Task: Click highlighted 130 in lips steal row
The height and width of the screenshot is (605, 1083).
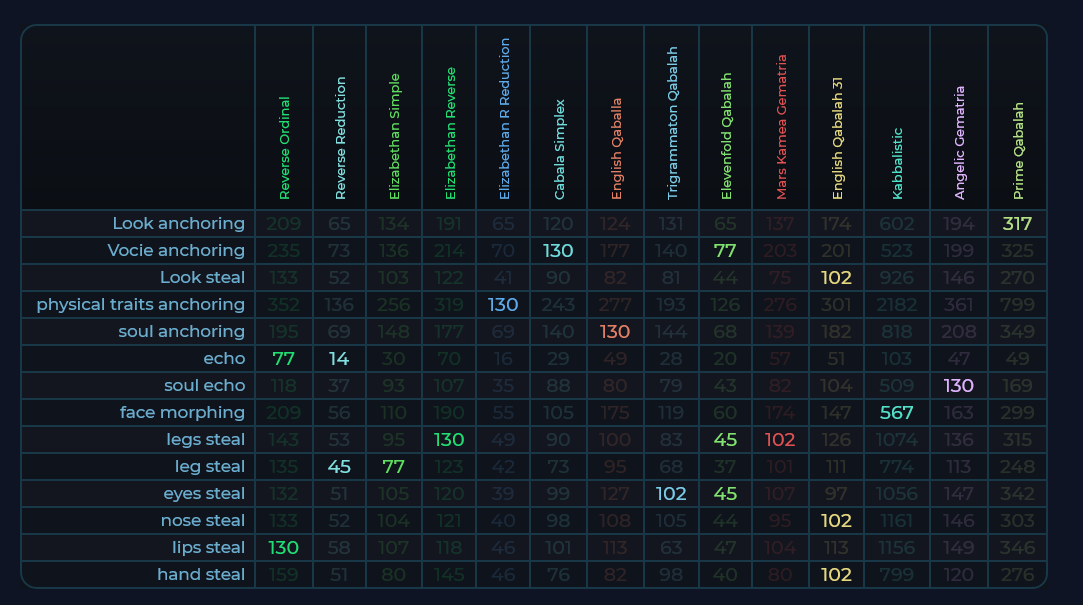Action: click(284, 548)
